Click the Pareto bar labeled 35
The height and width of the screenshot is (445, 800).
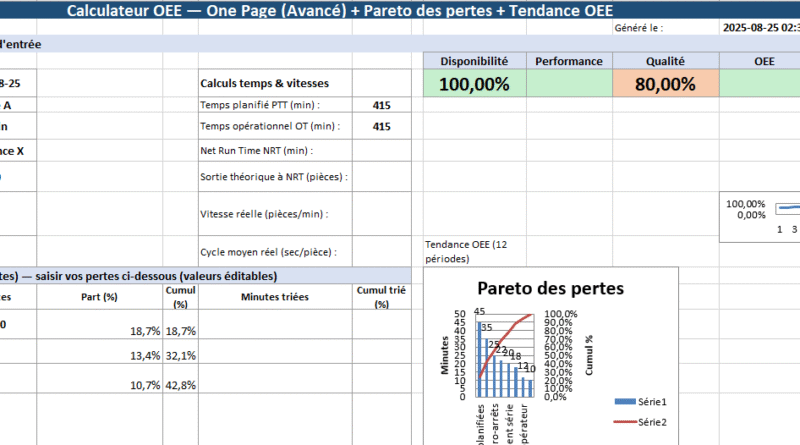[x=486, y=367]
